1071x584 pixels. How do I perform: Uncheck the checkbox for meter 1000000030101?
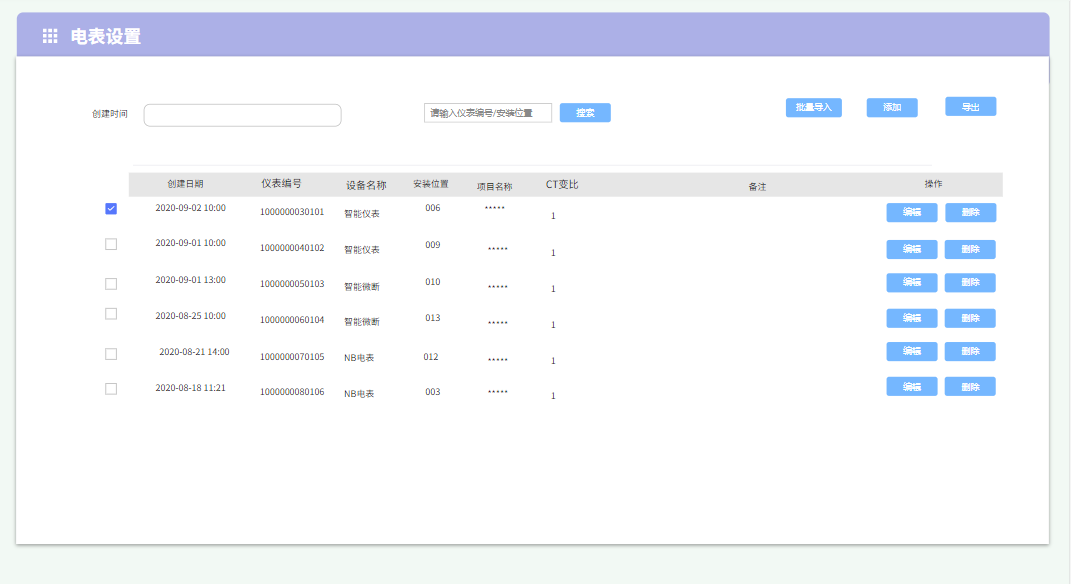pyautogui.click(x=111, y=209)
